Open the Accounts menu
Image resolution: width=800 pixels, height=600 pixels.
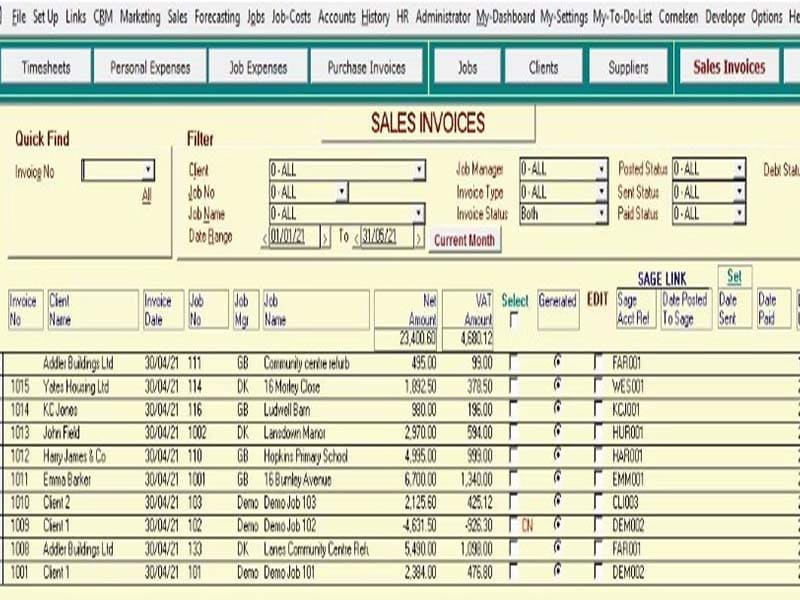pos(337,17)
